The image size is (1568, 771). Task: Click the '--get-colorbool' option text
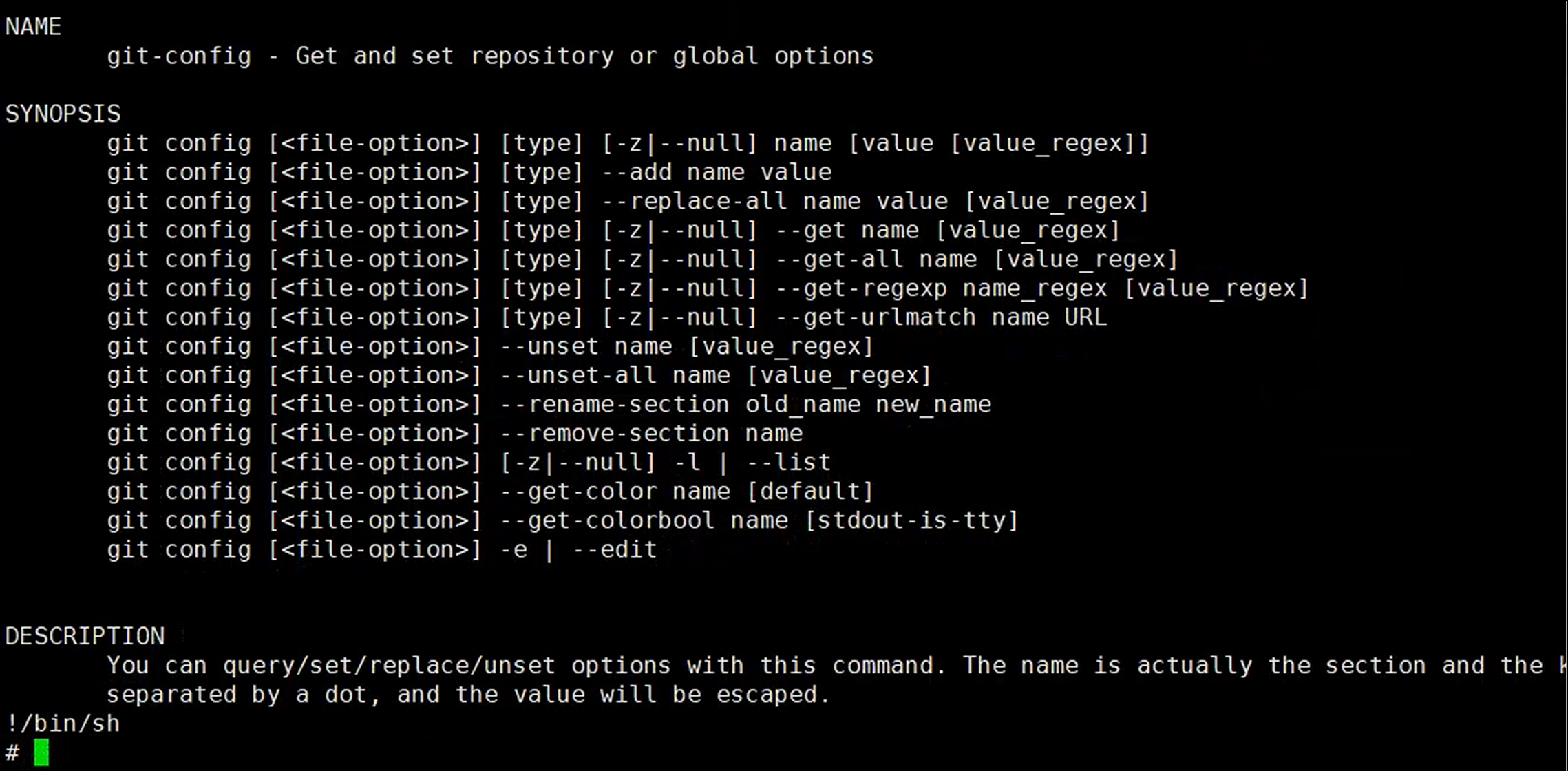[x=607, y=520]
